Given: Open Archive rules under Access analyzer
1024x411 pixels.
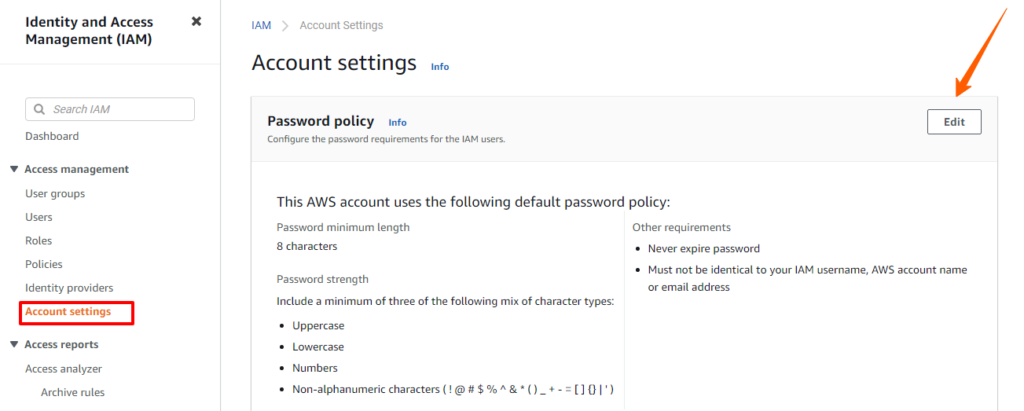Looking at the screenshot, I should [x=72, y=392].
